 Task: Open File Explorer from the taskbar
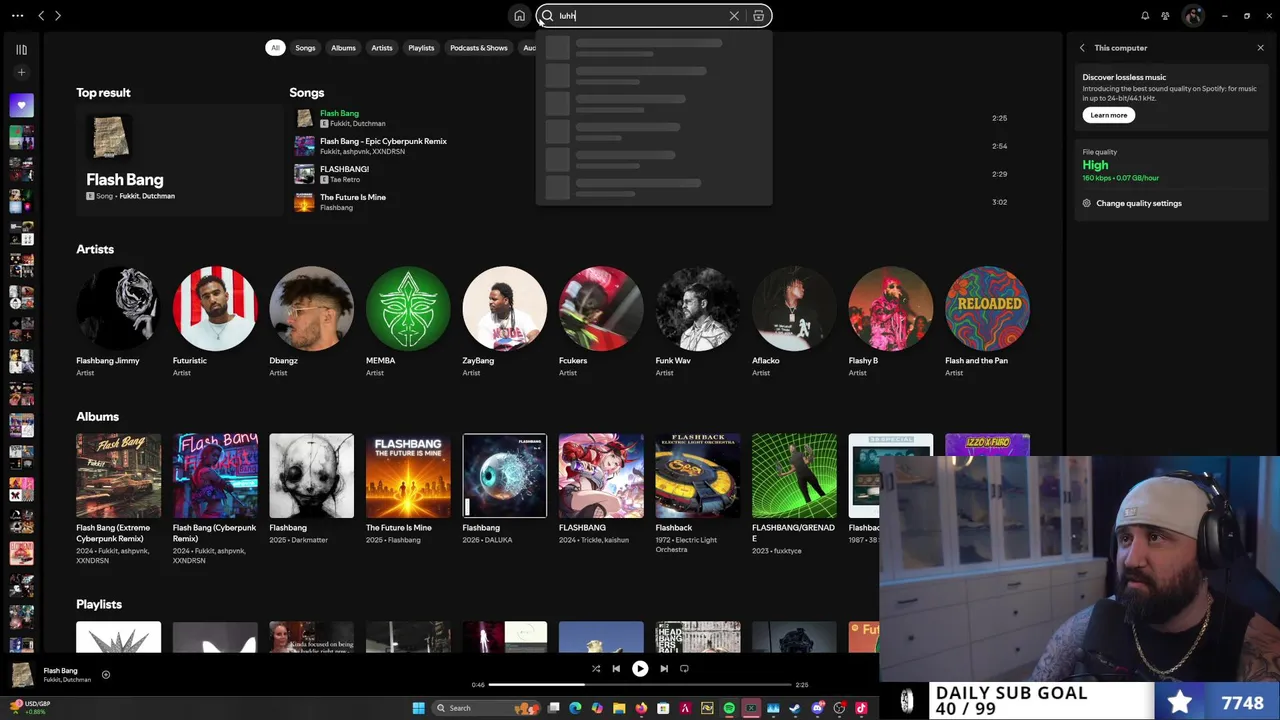click(x=619, y=708)
